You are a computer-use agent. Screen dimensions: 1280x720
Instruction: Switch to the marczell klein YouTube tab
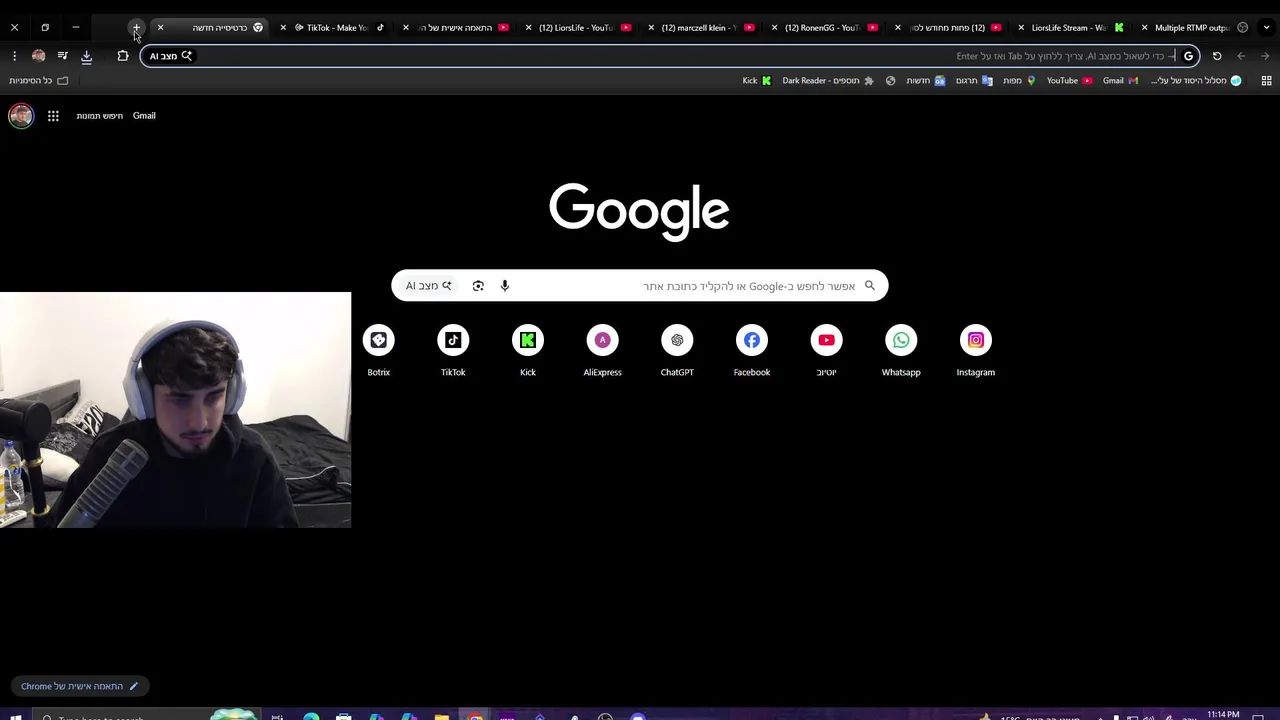703,28
